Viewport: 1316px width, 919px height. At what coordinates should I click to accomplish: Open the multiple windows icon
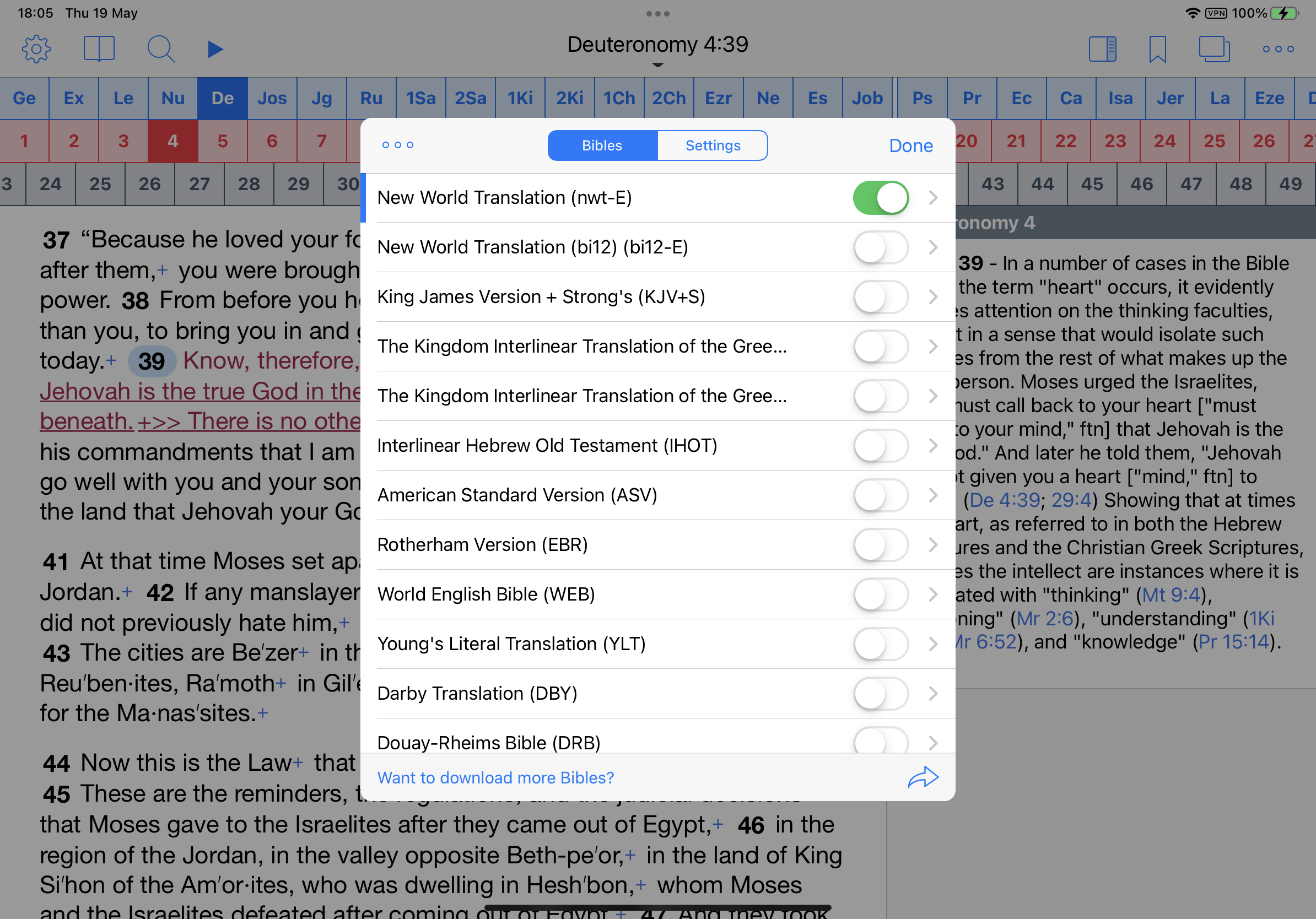click(1214, 48)
